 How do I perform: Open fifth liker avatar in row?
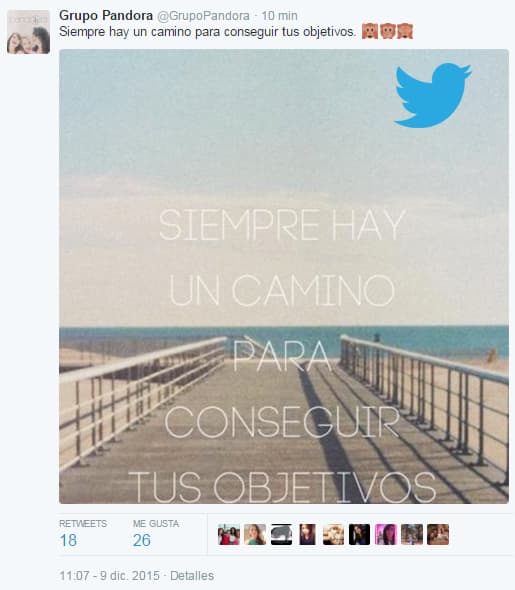333,534
